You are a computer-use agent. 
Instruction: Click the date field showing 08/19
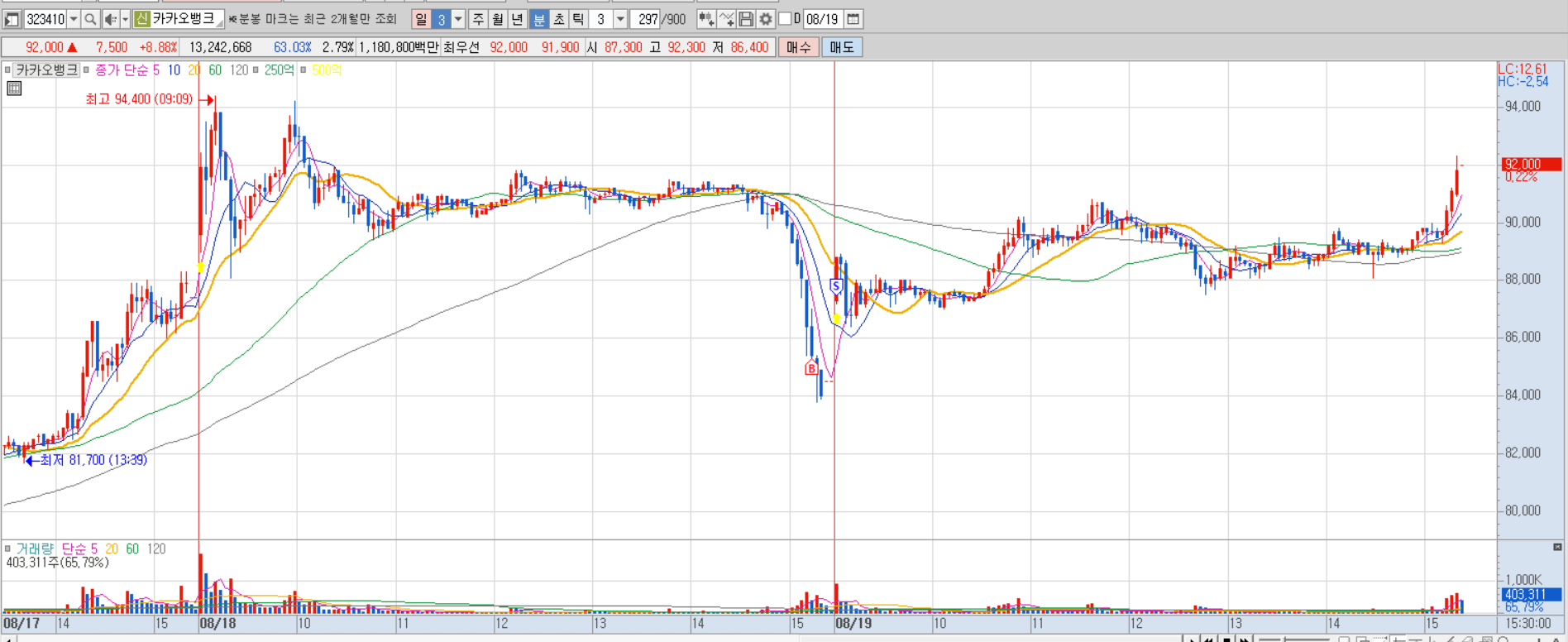tap(822, 19)
